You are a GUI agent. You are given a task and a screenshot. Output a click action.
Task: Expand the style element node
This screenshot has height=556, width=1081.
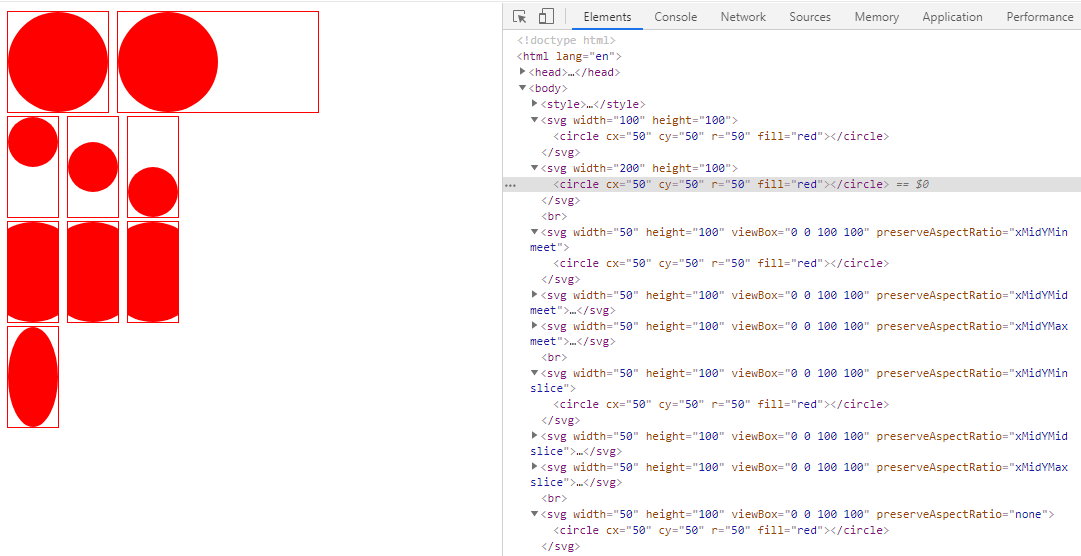pyautogui.click(x=535, y=104)
